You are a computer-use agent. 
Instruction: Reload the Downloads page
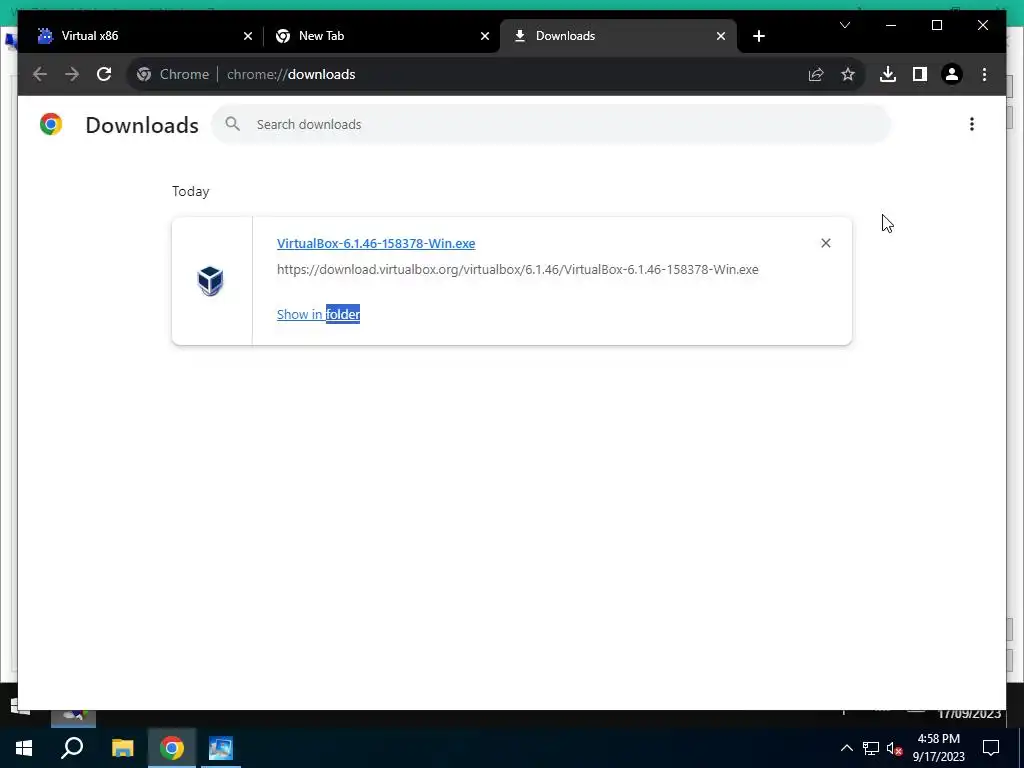tap(104, 74)
